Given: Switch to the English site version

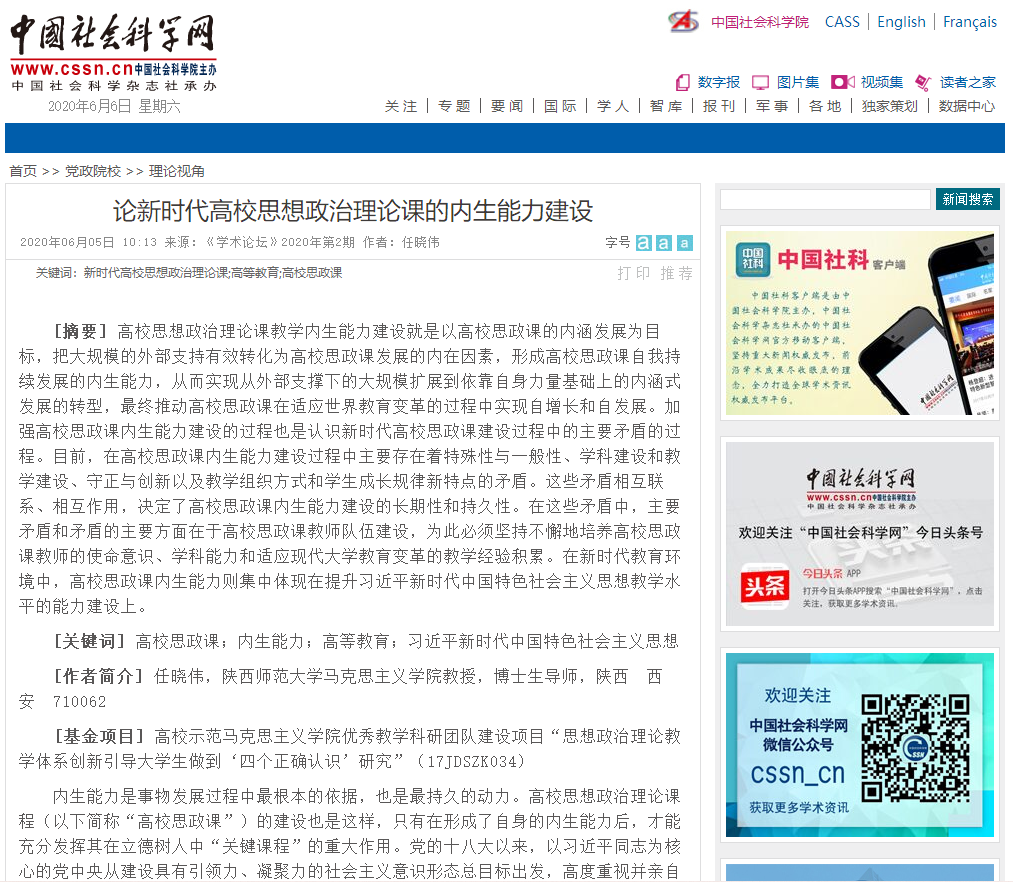Looking at the screenshot, I should tap(901, 22).
